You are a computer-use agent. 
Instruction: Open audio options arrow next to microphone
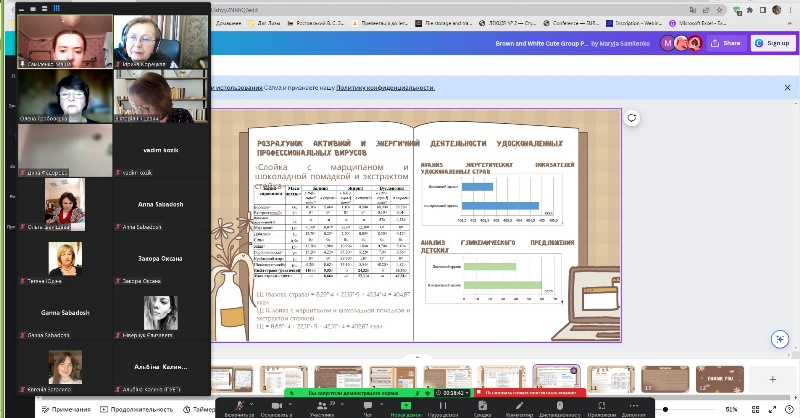click(x=252, y=404)
